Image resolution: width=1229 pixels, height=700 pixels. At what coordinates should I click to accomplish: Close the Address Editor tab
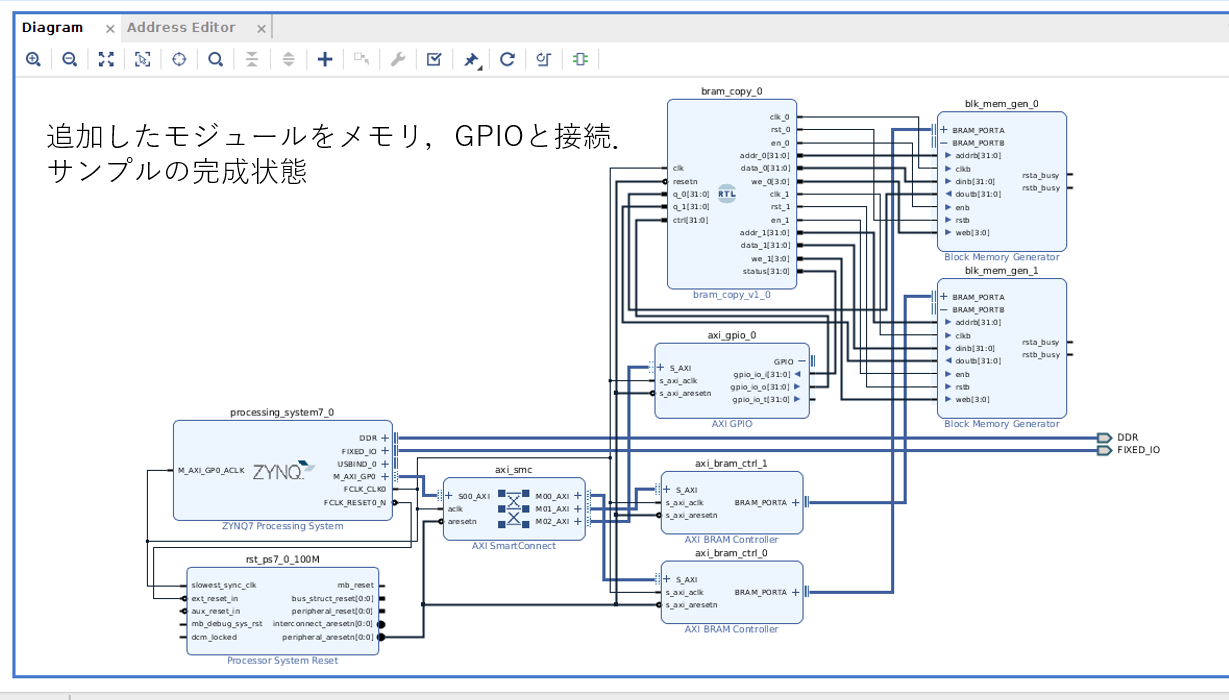[x=261, y=27]
